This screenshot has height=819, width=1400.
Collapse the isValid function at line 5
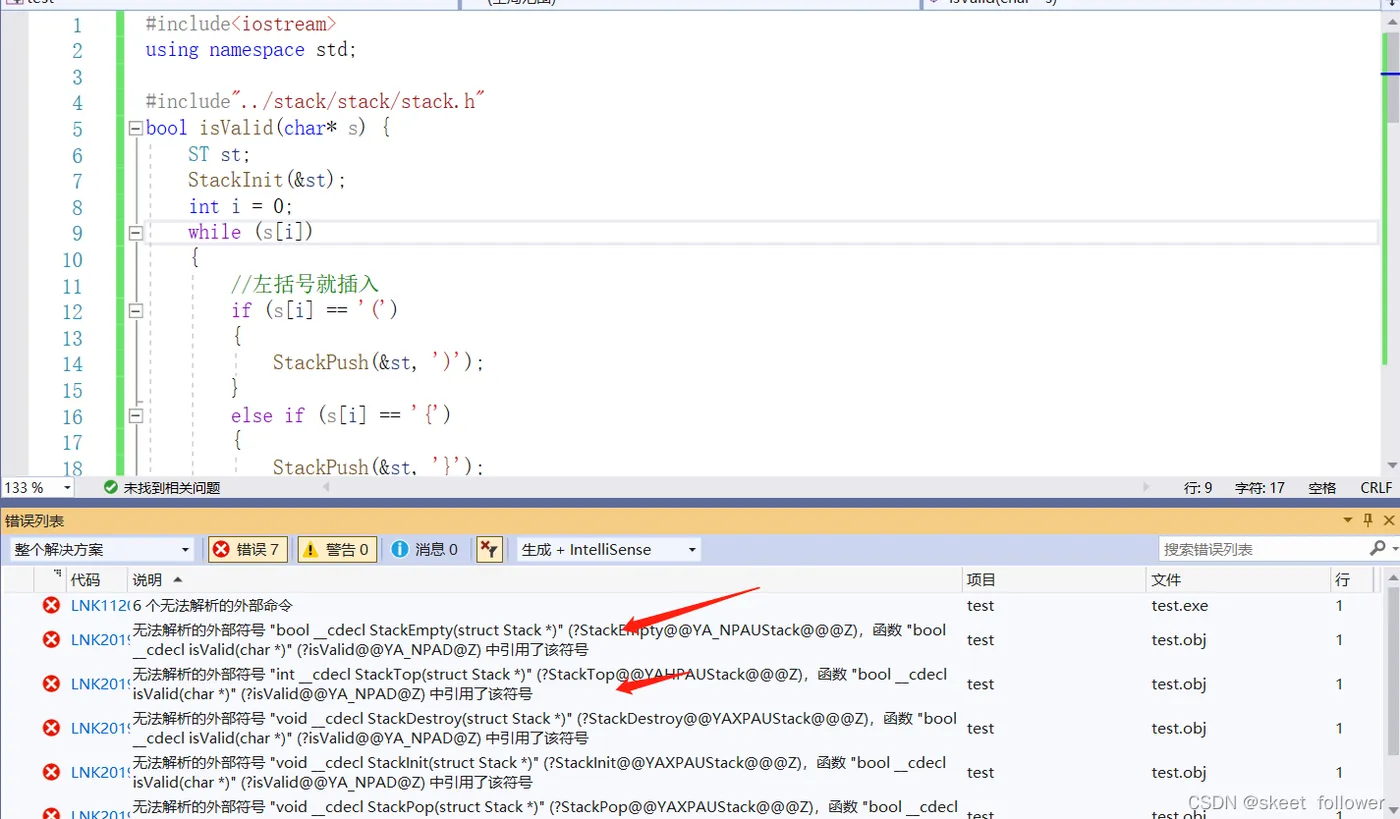[x=135, y=128]
